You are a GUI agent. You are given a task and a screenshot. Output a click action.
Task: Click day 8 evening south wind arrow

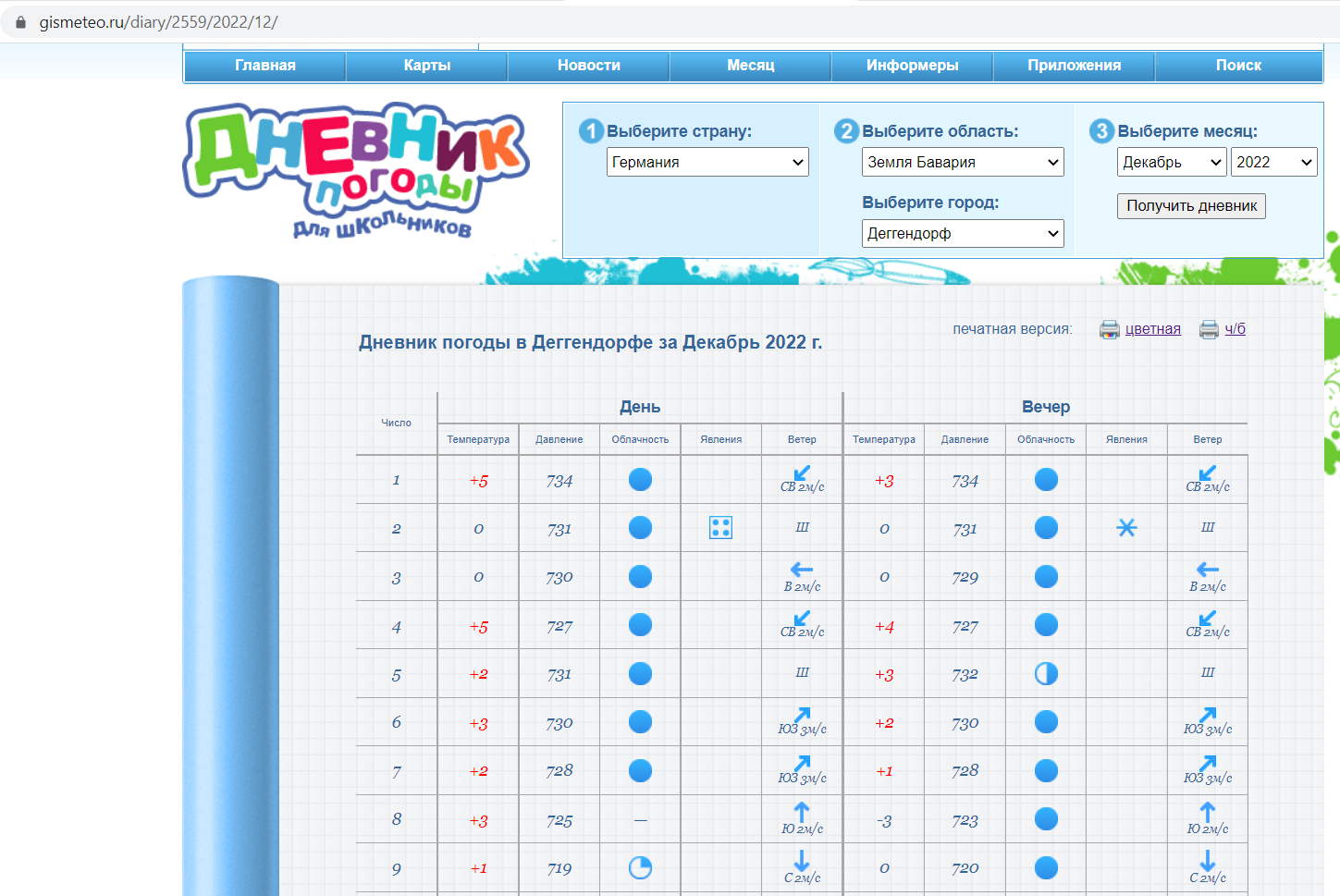[x=1208, y=811]
